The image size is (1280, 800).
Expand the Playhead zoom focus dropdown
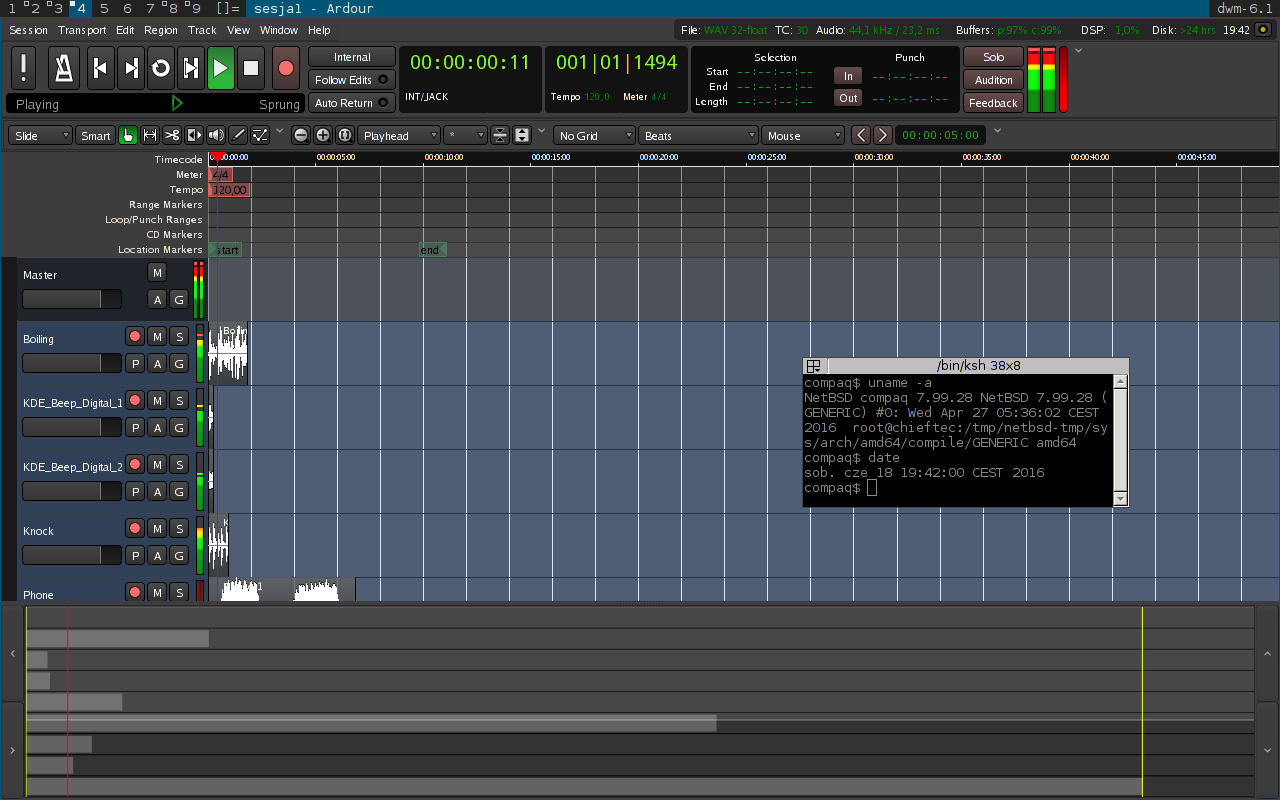[x=399, y=136]
